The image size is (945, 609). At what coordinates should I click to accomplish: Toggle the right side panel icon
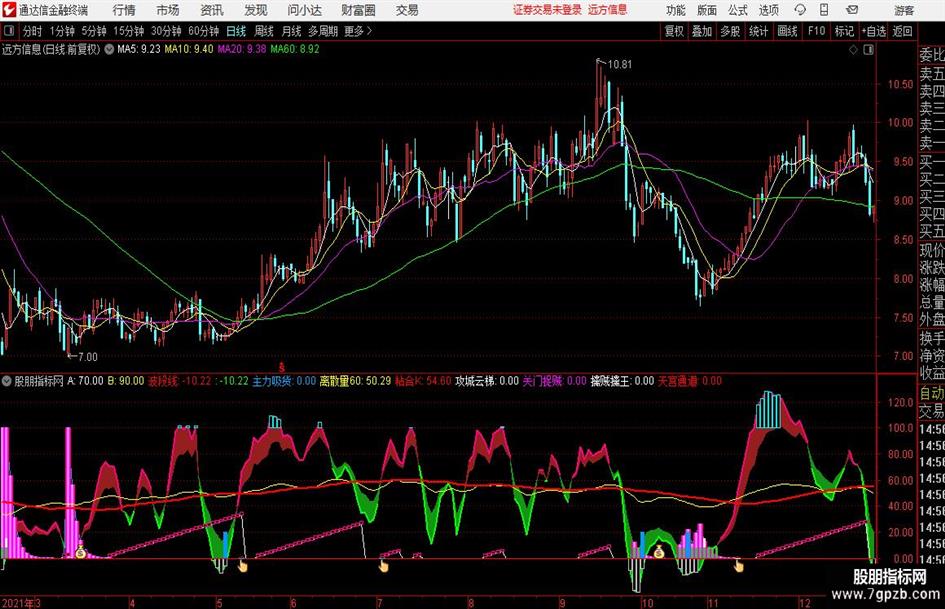(868, 49)
